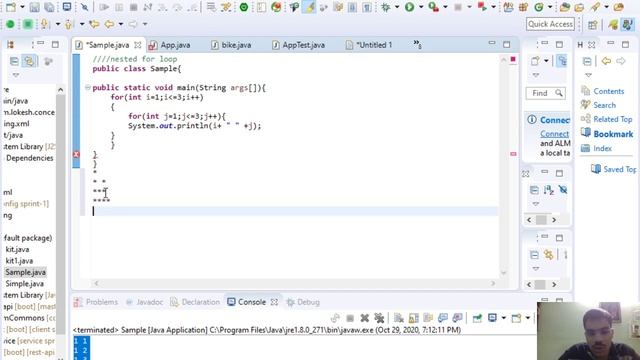The image size is (640, 360).
Task: Open the Coverage dropdown arrow
Action: pos(445,7)
